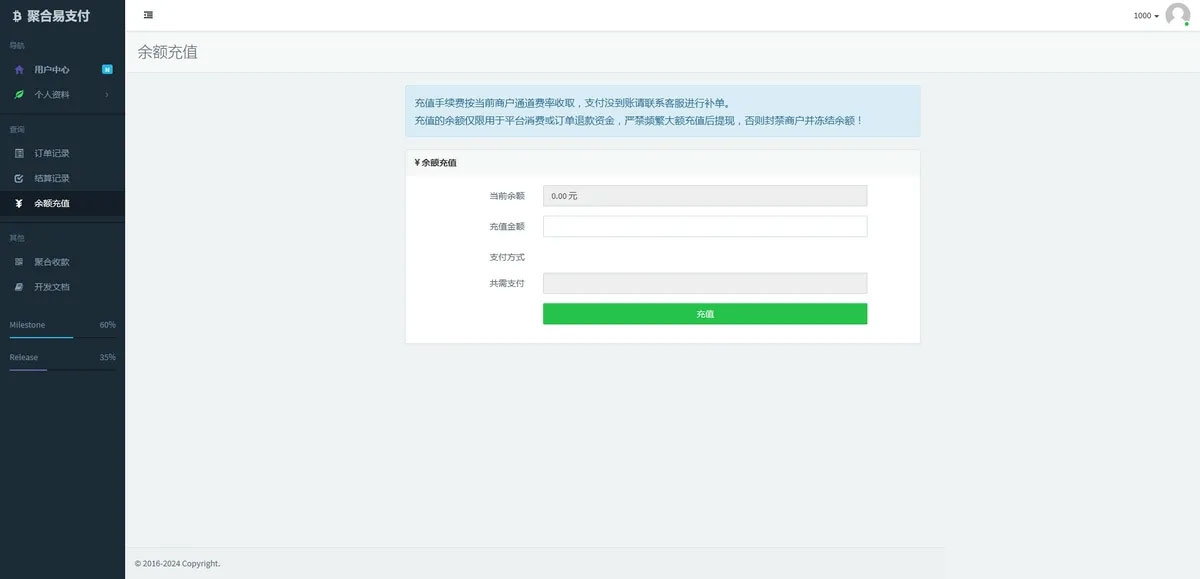
Task: Click the Milestone progress bar
Action: click(x=62, y=338)
